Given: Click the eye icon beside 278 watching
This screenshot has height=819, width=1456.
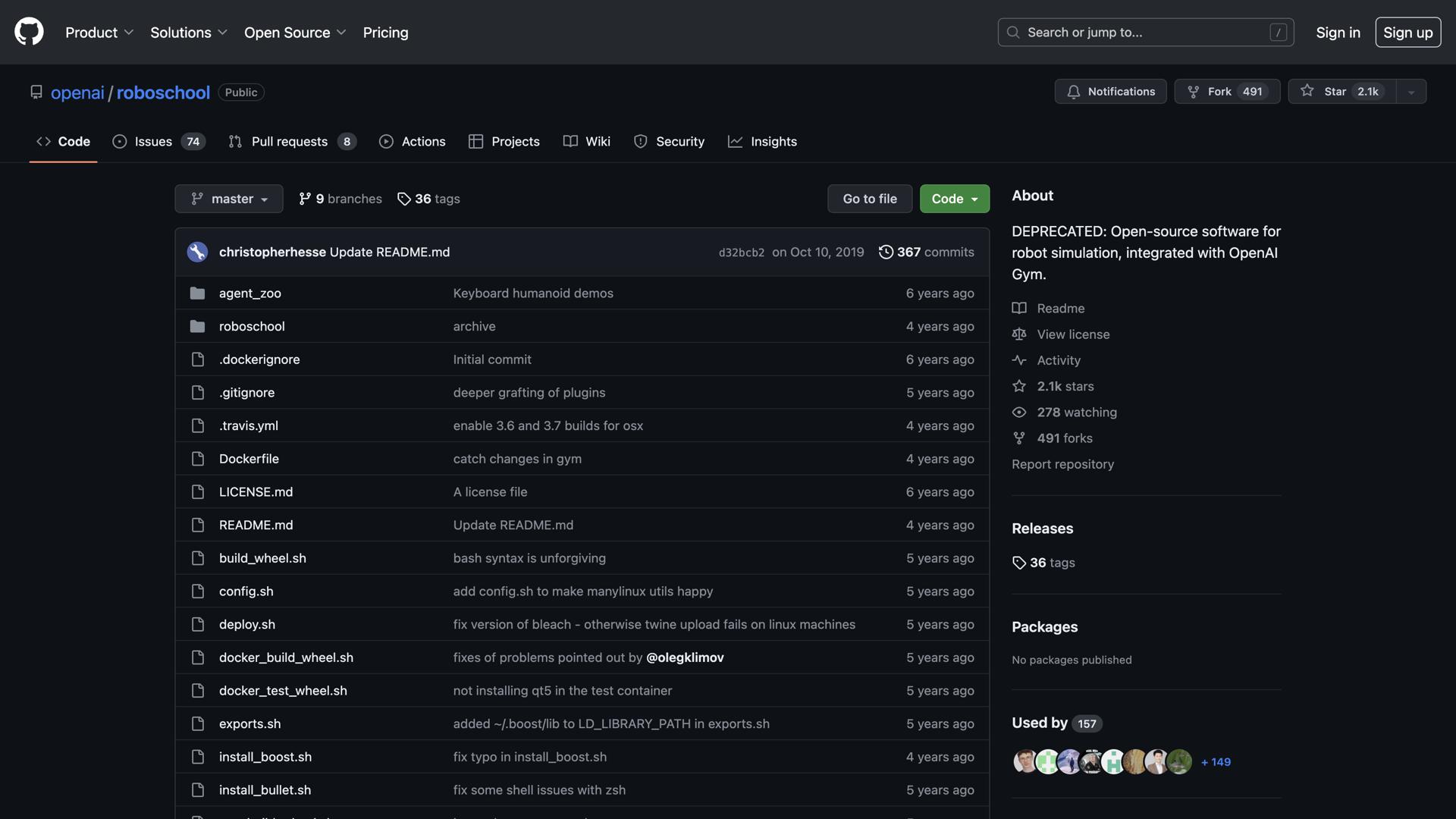Looking at the screenshot, I should click(x=1019, y=412).
